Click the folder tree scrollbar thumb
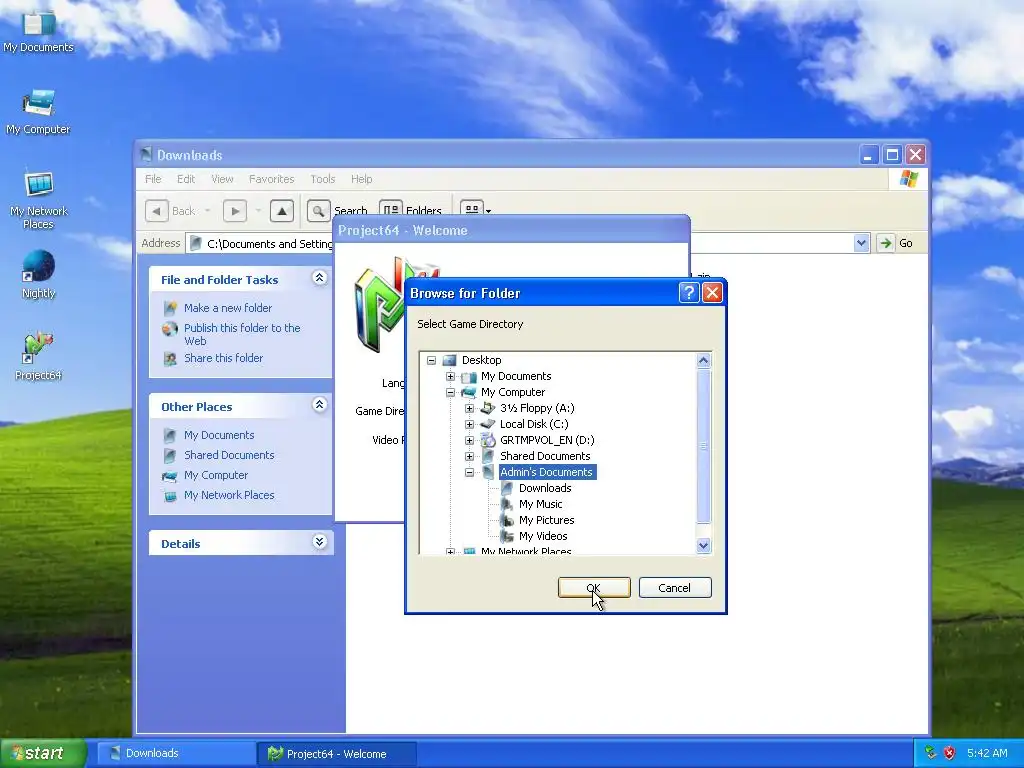Image resolution: width=1024 pixels, height=768 pixels. (703, 446)
